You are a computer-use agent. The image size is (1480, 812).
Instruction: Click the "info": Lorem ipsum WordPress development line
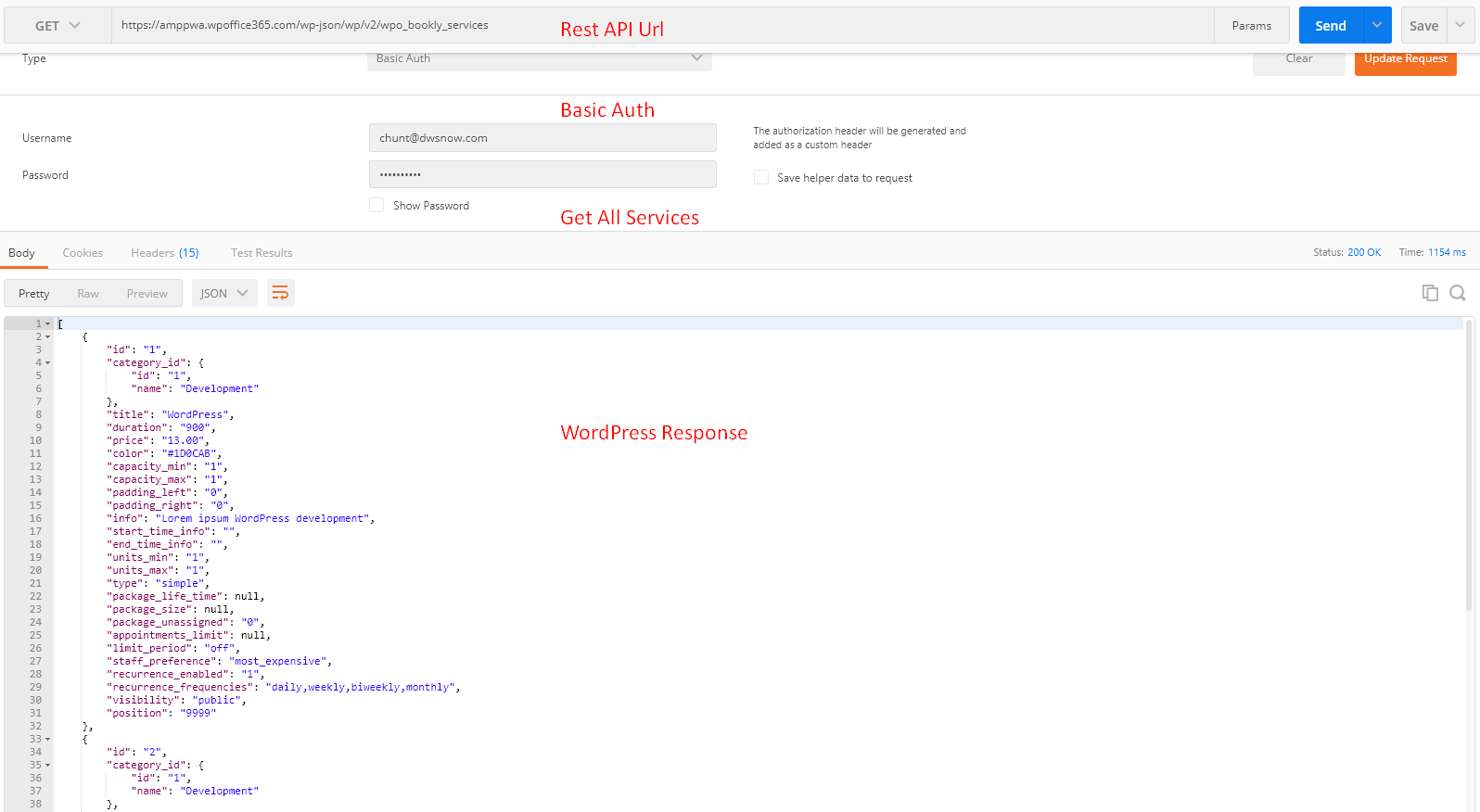[x=241, y=518]
